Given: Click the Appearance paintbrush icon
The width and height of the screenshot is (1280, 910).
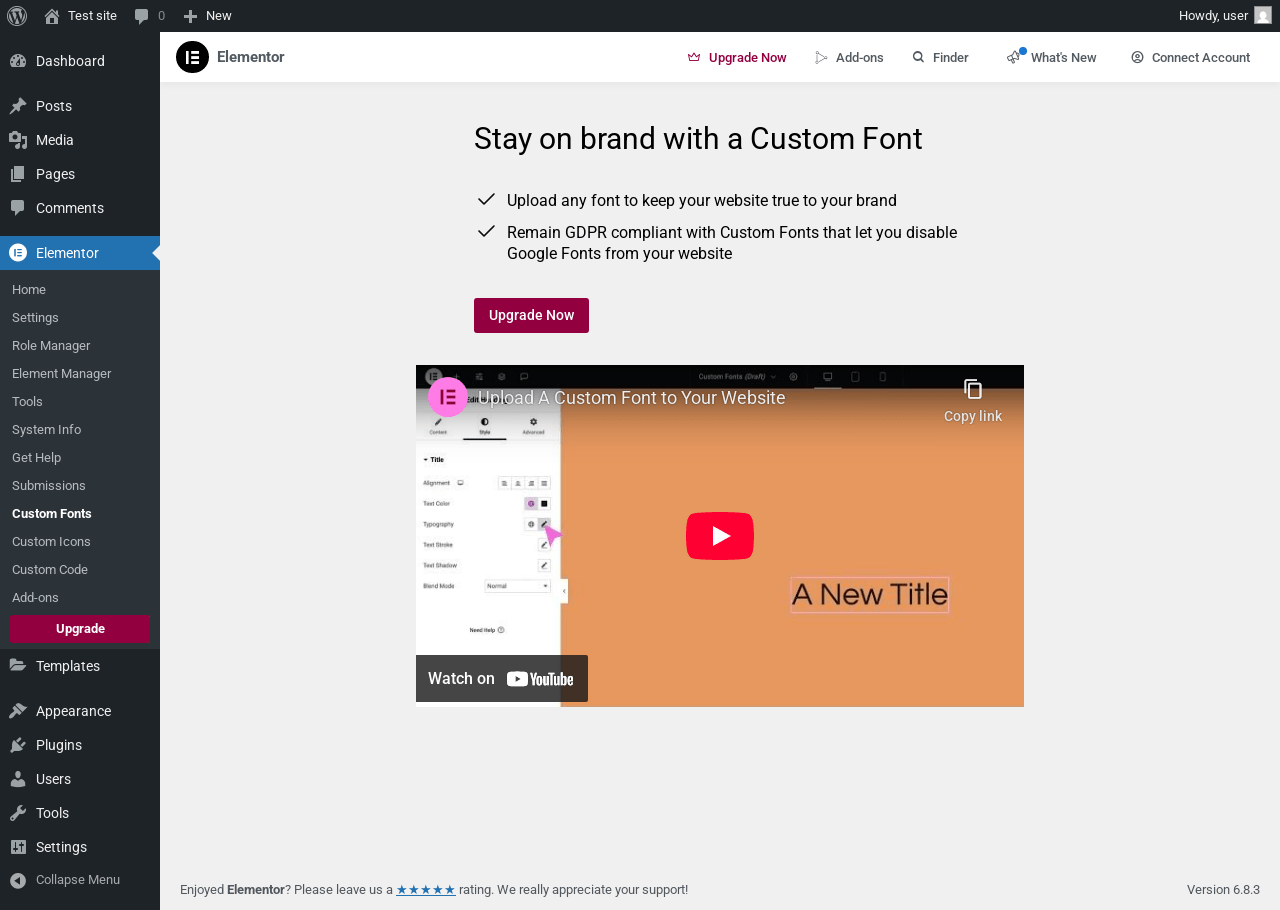Looking at the screenshot, I should coord(18,711).
